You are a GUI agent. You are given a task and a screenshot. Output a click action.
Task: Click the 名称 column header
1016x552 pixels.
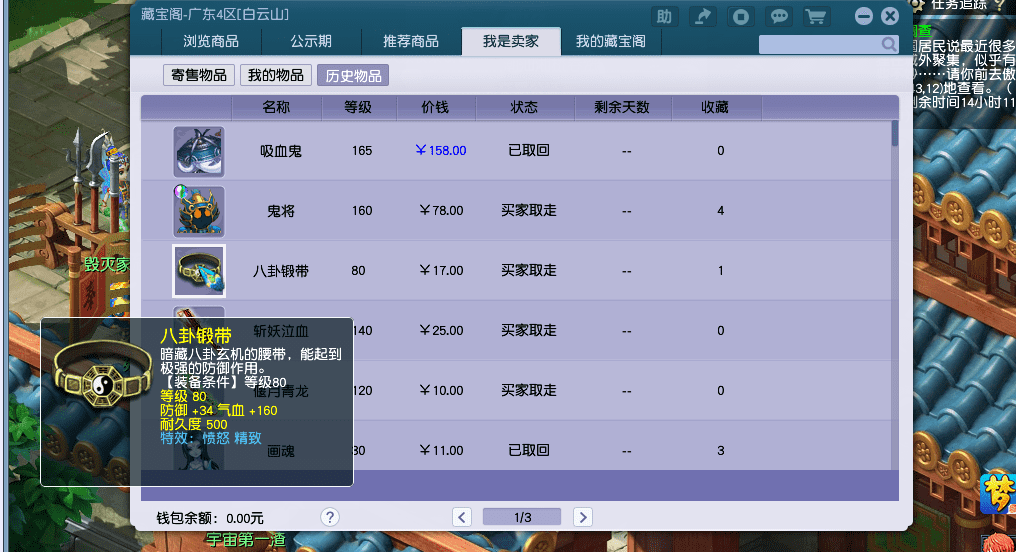click(x=276, y=108)
